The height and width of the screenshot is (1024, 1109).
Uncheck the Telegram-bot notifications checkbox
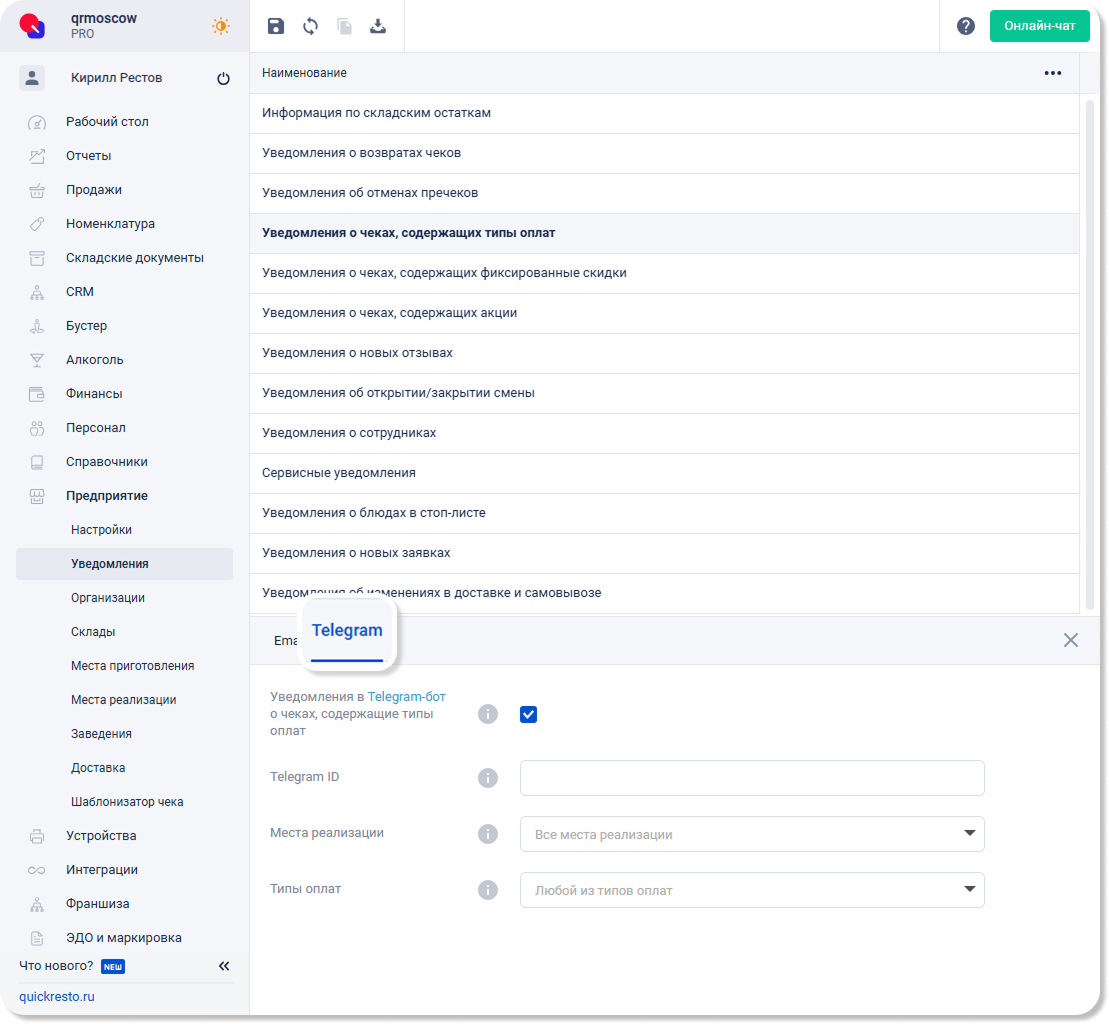(529, 714)
